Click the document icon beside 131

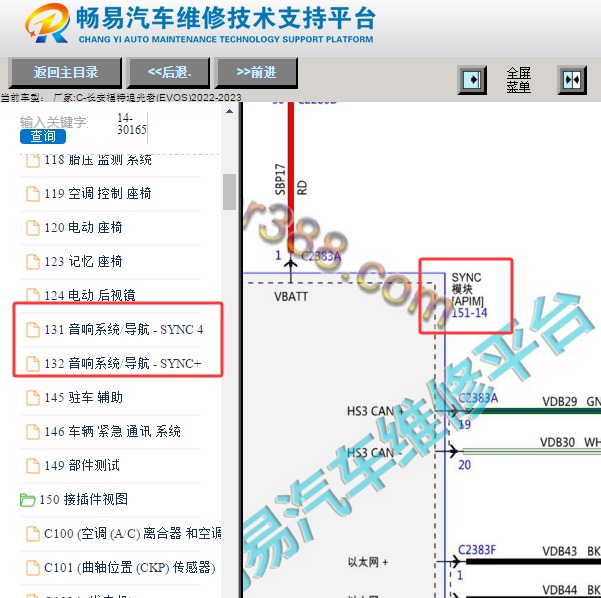point(33,330)
